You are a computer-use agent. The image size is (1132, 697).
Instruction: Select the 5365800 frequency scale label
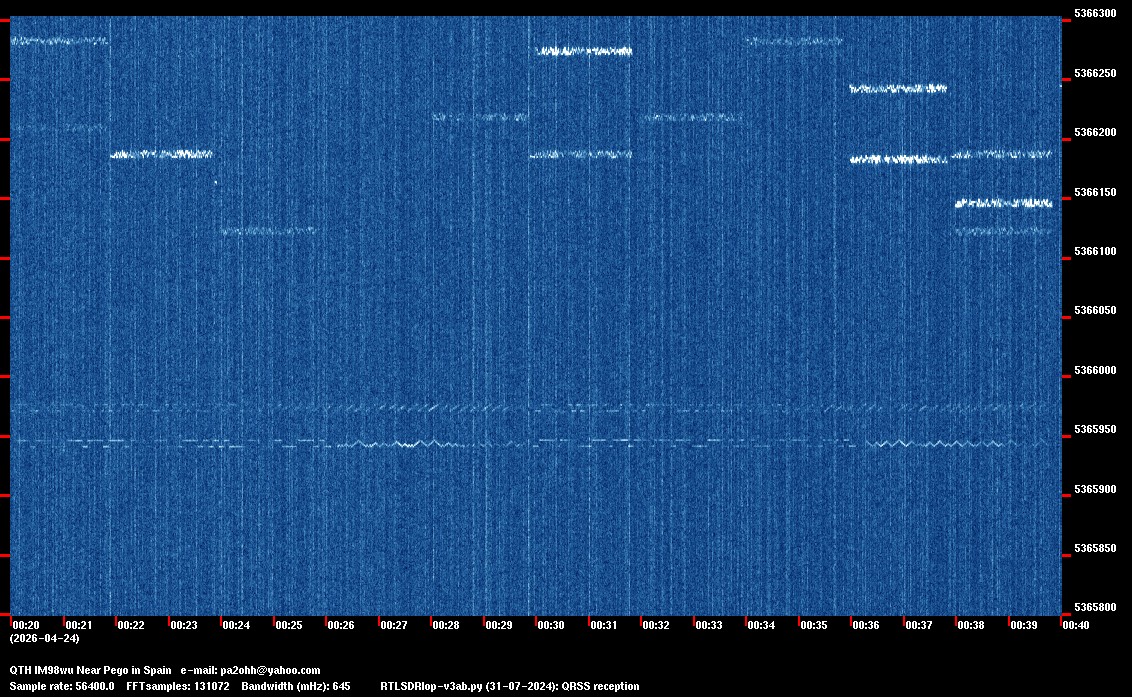1094,608
